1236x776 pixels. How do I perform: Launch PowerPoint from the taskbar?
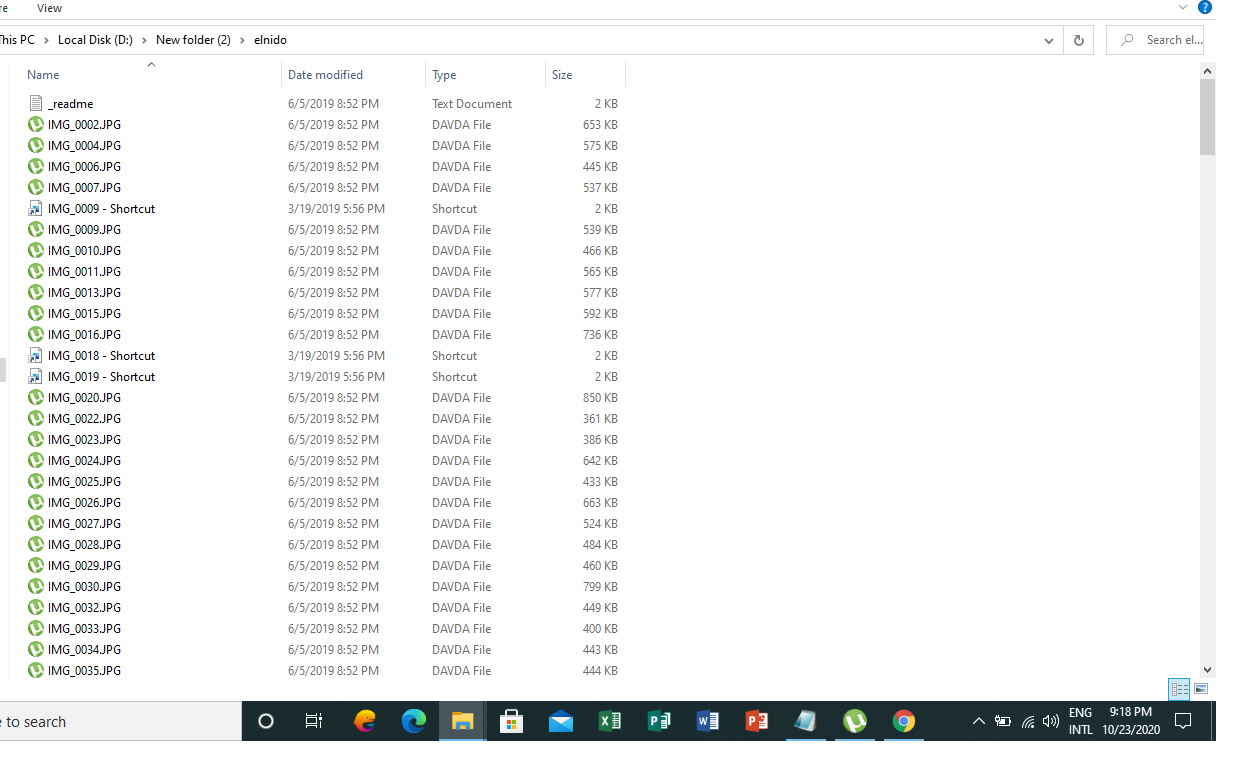pyautogui.click(x=757, y=721)
